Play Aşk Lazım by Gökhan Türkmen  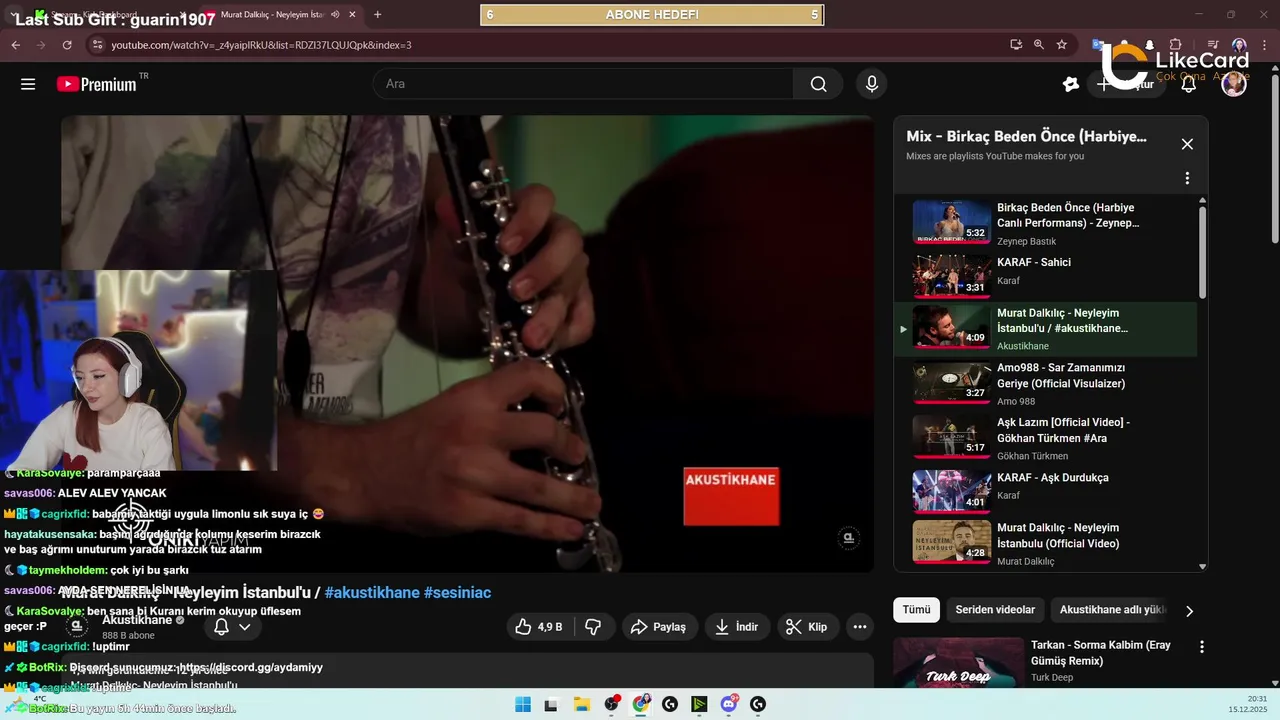point(1045,438)
